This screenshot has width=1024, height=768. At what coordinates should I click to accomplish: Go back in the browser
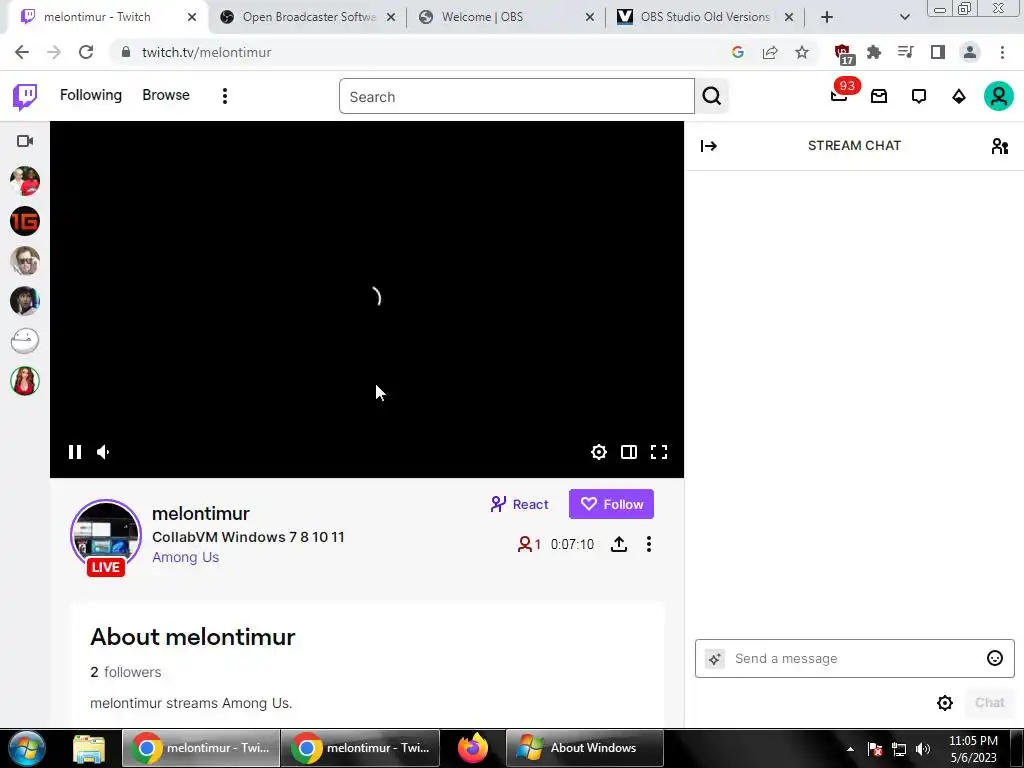(x=22, y=52)
